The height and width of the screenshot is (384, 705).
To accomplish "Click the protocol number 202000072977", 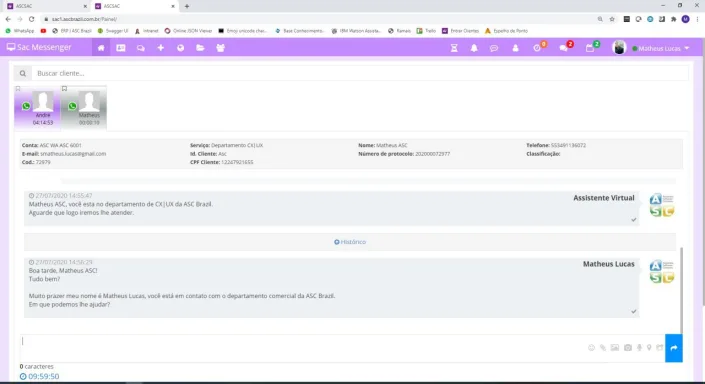I will [x=433, y=154].
